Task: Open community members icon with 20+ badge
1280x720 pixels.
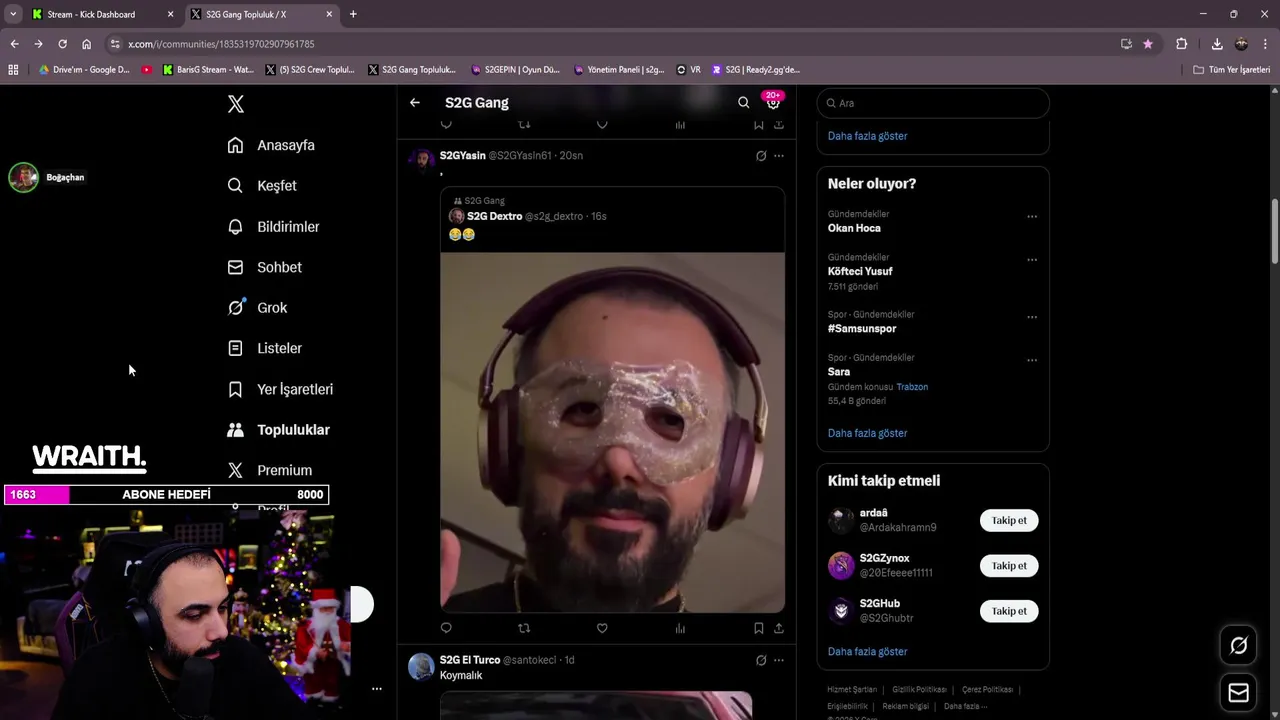Action: tap(773, 102)
